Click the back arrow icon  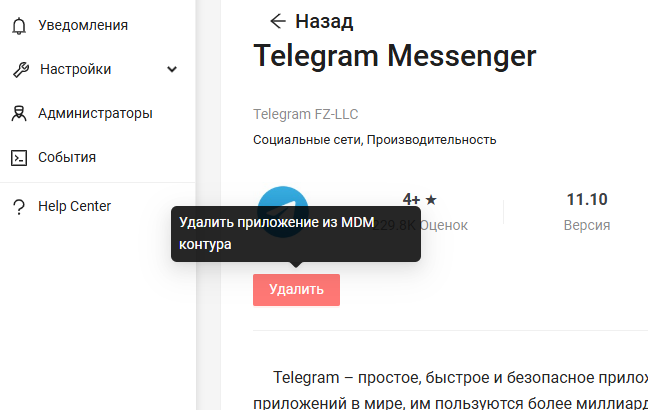pos(278,21)
